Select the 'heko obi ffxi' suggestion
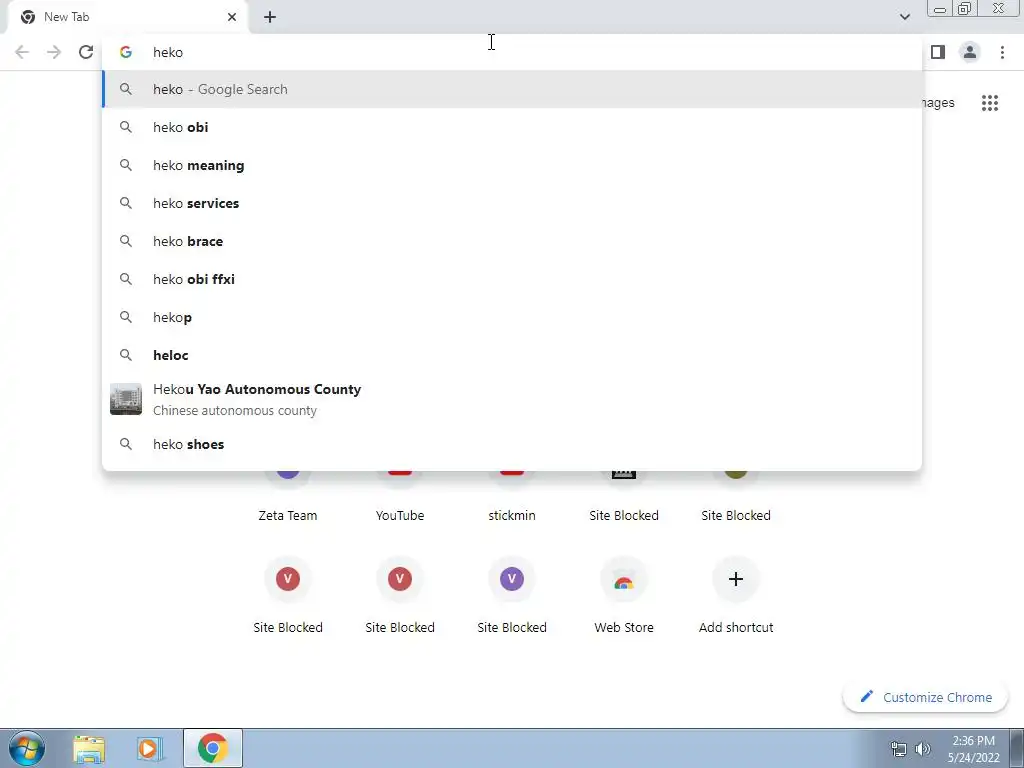This screenshot has width=1024, height=768. point(513,279)
